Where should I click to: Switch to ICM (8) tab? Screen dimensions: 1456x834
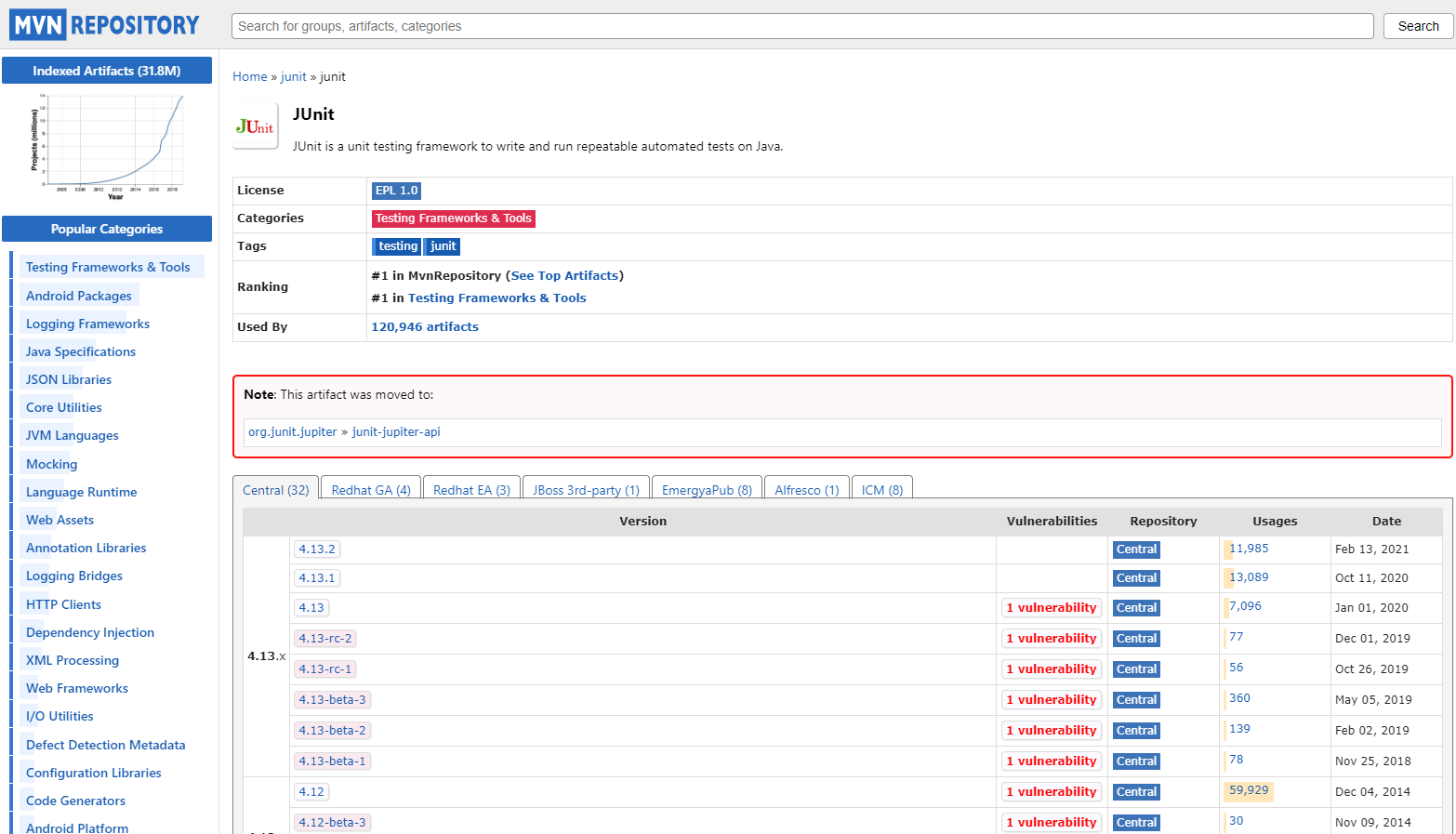(882, 489)
